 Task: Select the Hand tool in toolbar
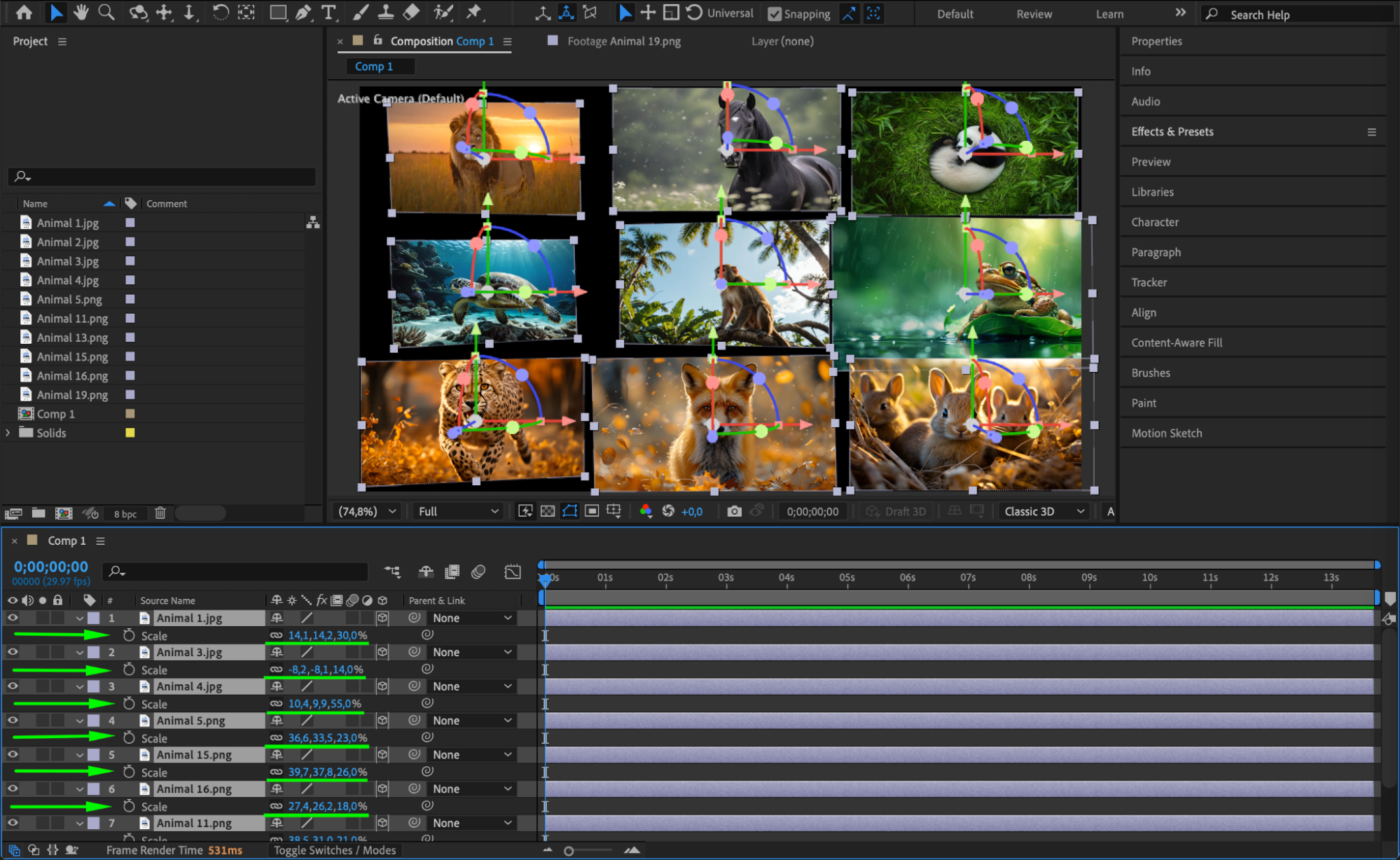pos(81,12)
